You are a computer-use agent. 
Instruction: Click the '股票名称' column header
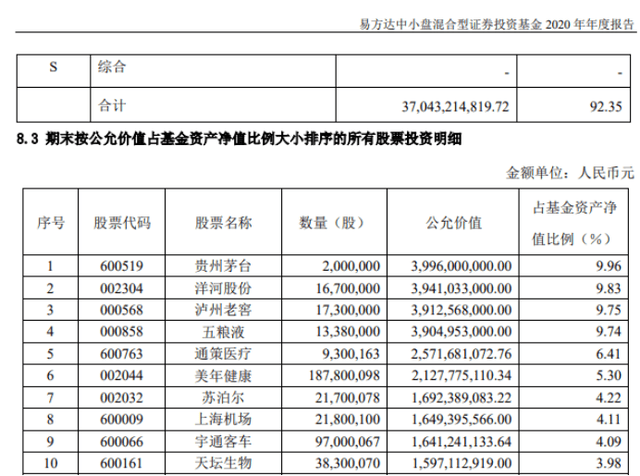(224, 223)
